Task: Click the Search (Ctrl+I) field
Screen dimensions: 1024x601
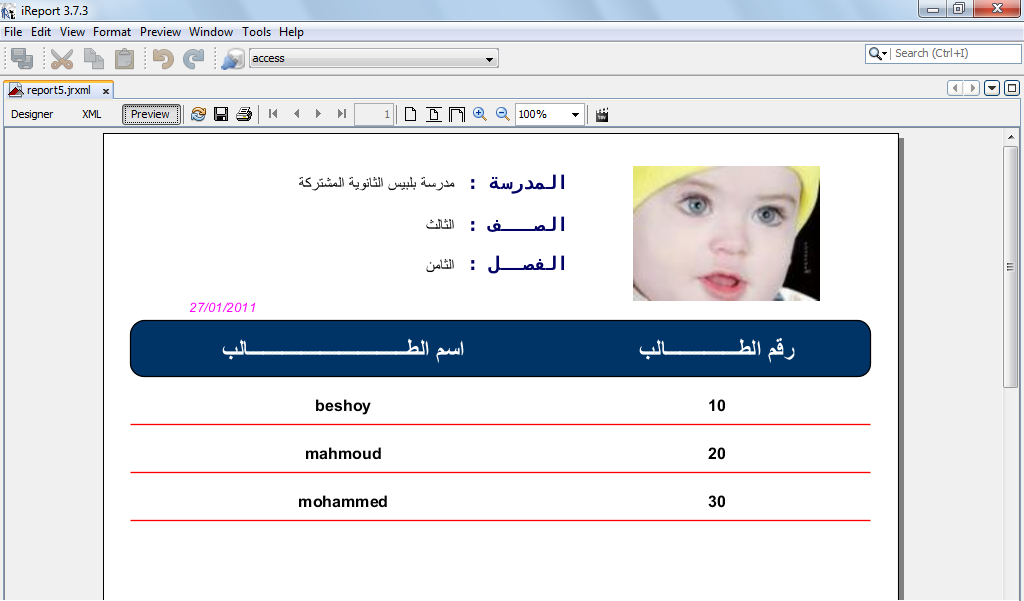Action: 955,54
